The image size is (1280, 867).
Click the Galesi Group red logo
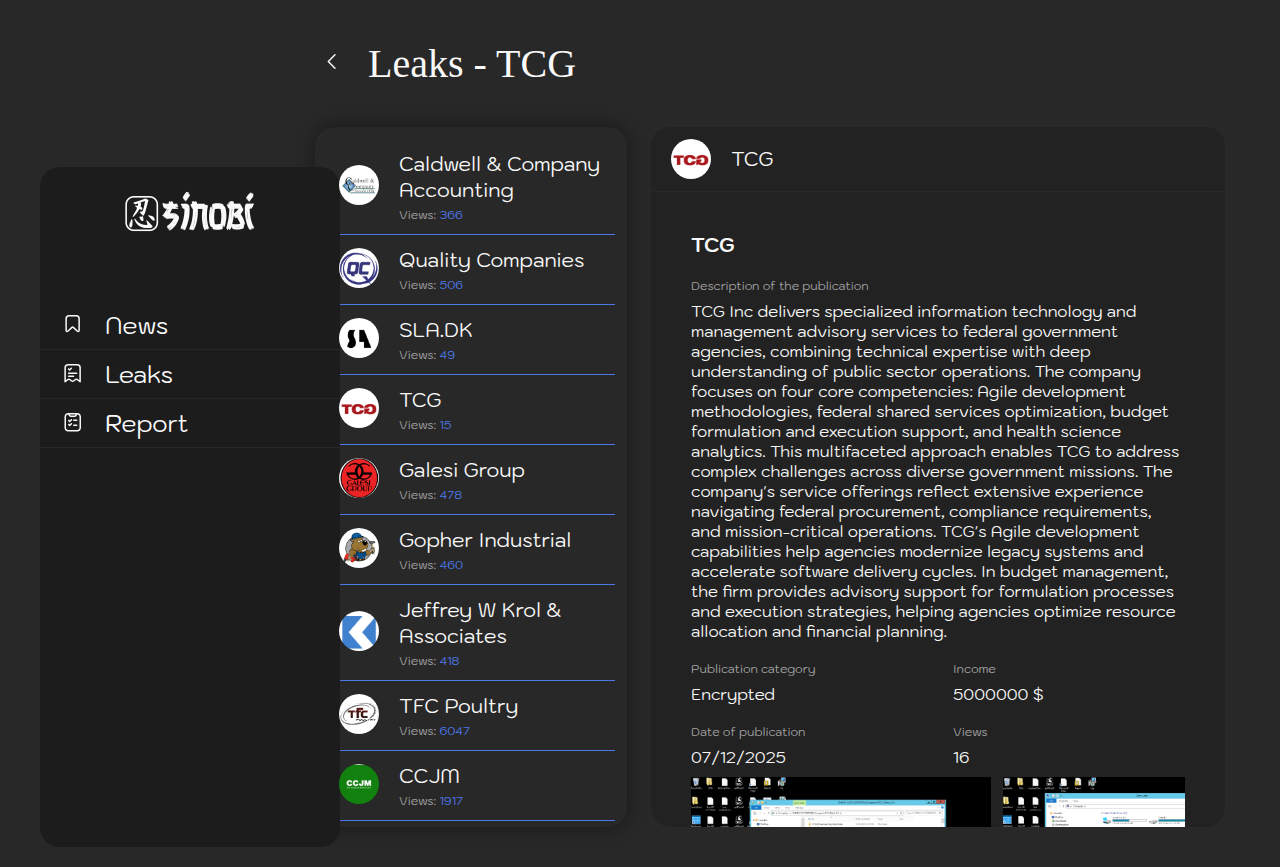359,478
